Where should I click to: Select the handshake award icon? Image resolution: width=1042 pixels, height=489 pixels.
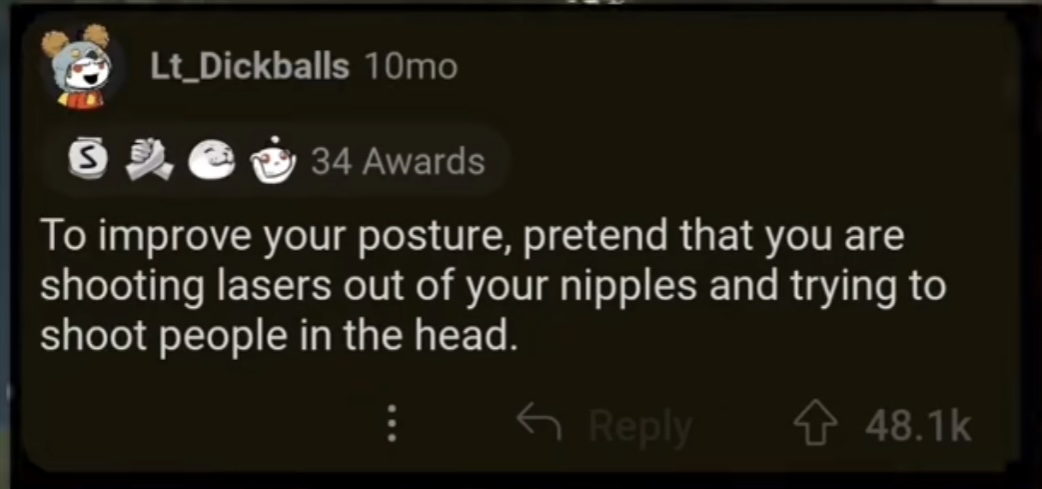(149, 160)
